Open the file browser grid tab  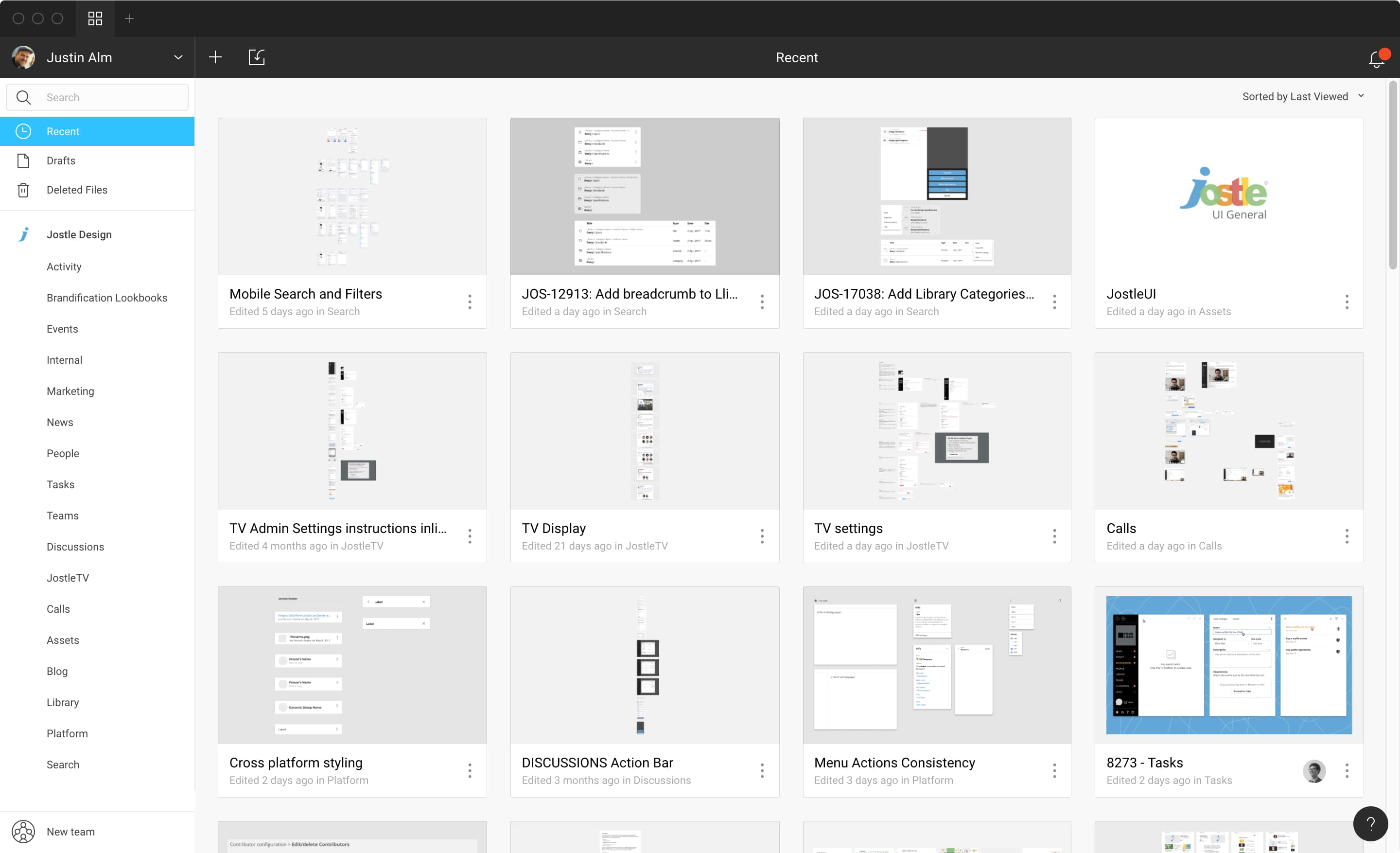[x=95, y=18]
